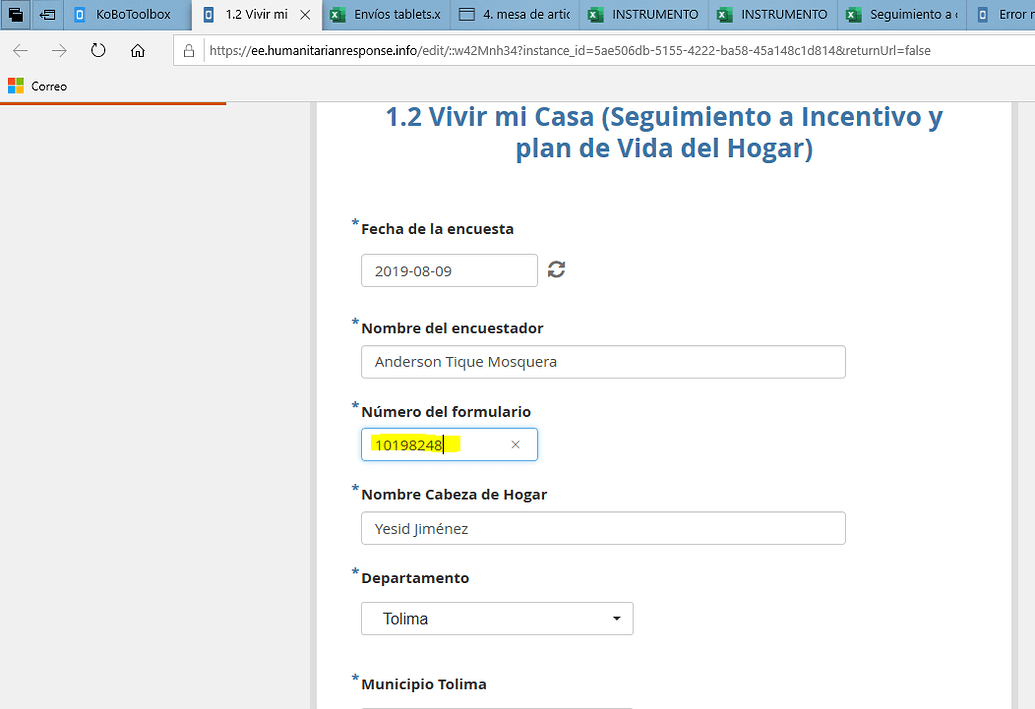Click the Nombre Cabeza de Hogar field
Screen dimensions: 1035x709
600,528
